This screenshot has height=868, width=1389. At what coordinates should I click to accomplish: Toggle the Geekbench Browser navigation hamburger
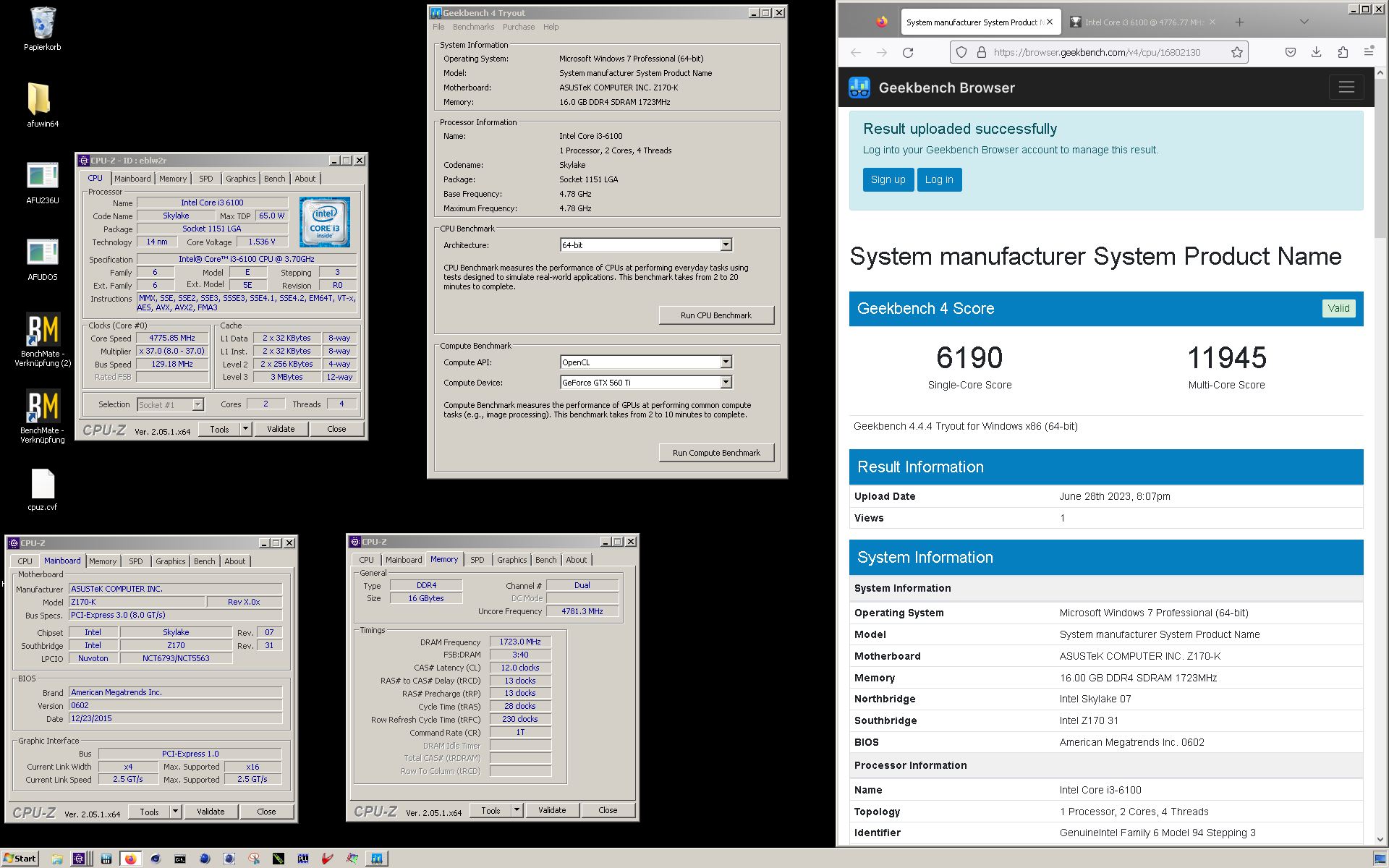tap(1346, 87)
